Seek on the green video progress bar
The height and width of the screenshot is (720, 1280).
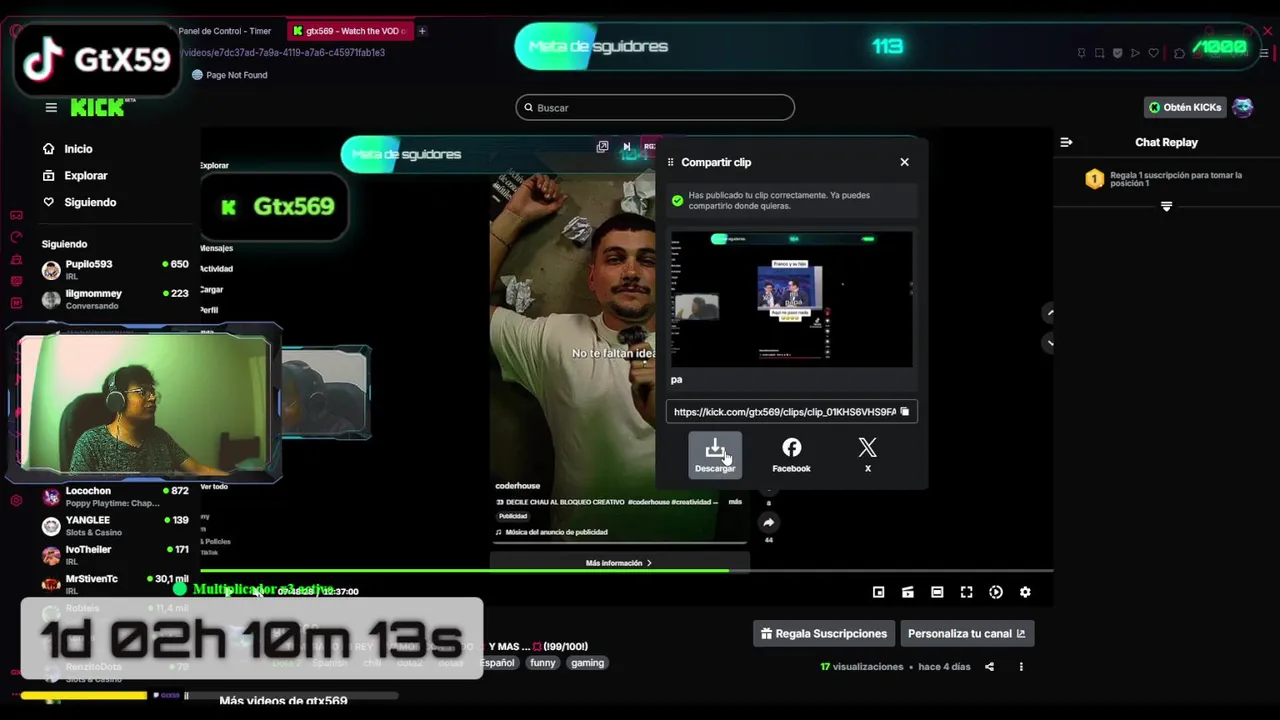click(x=626, y=571)
